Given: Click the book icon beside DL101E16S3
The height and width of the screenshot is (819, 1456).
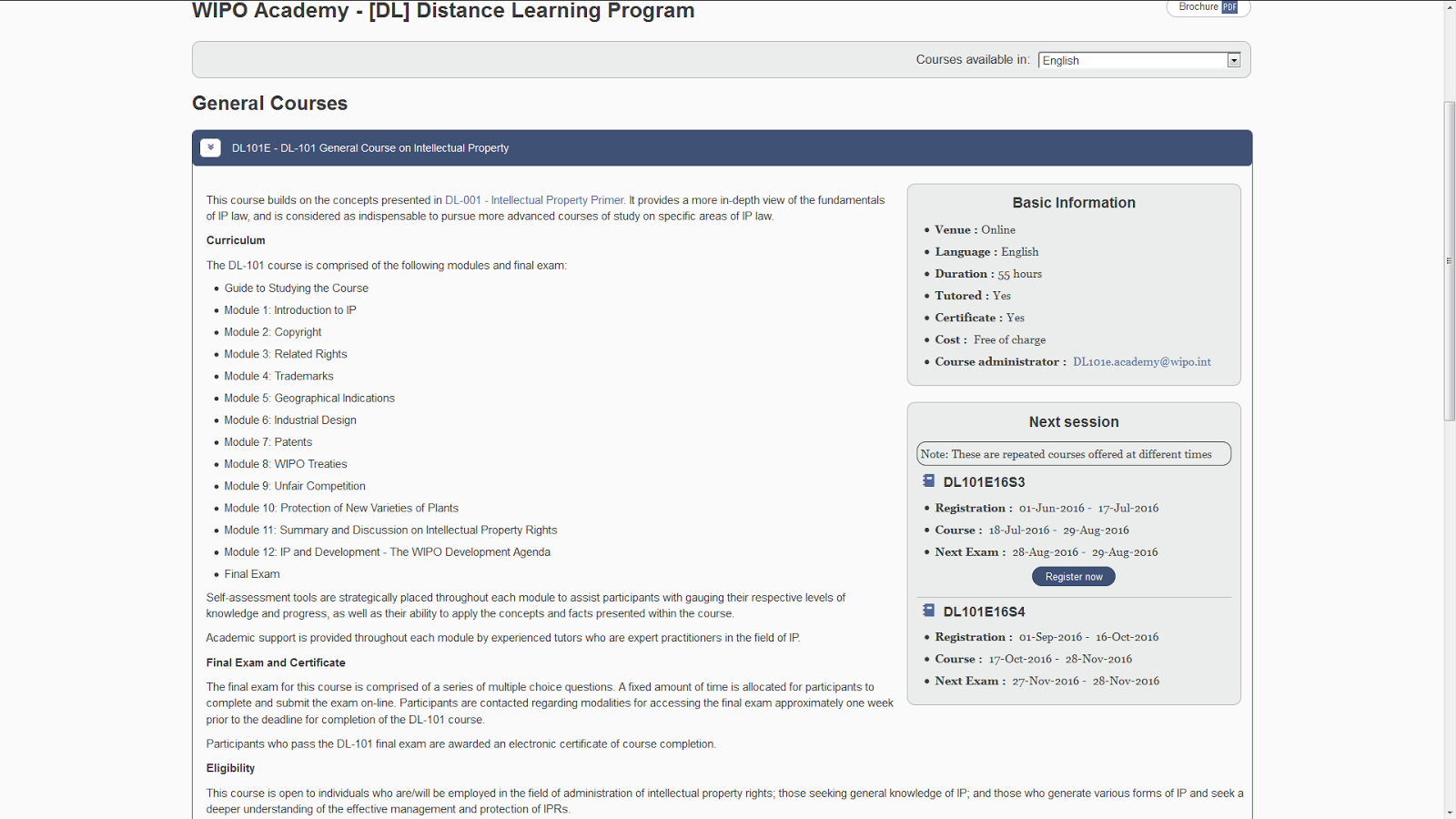Looking at the screenshot, I should pyautogui.click(x=928, y=480).
